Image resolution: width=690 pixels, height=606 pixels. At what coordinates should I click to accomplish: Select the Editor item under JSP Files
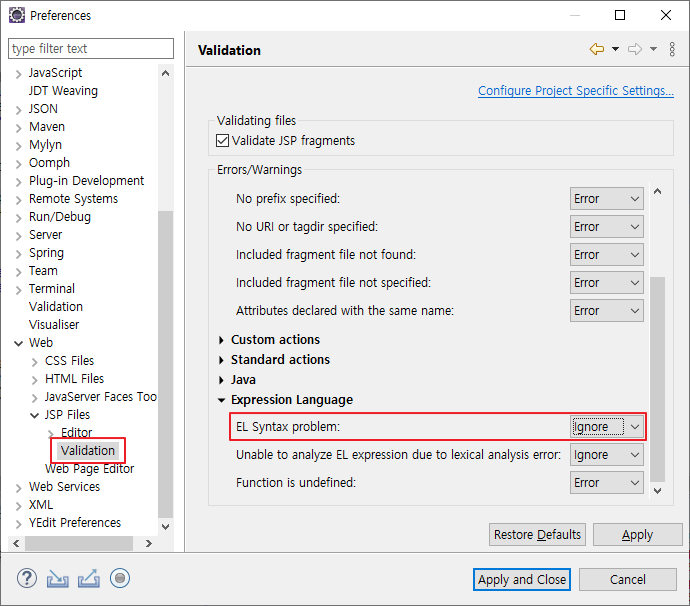click(76, 433)
